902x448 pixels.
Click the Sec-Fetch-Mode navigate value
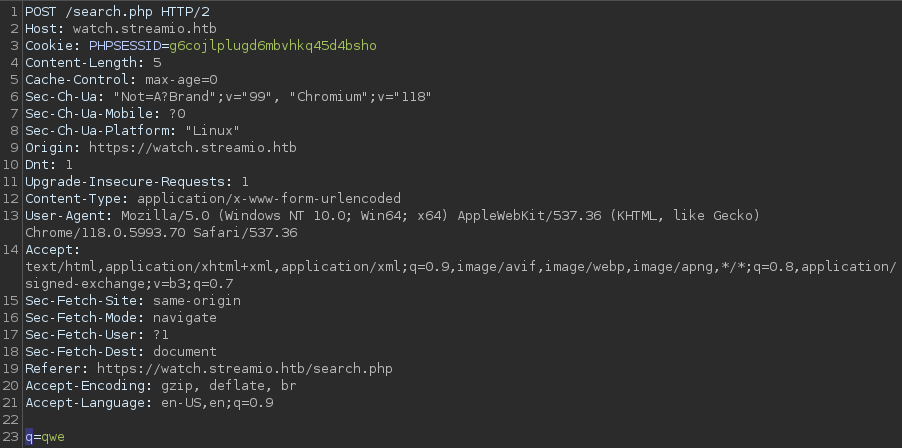tap(185, 317)
